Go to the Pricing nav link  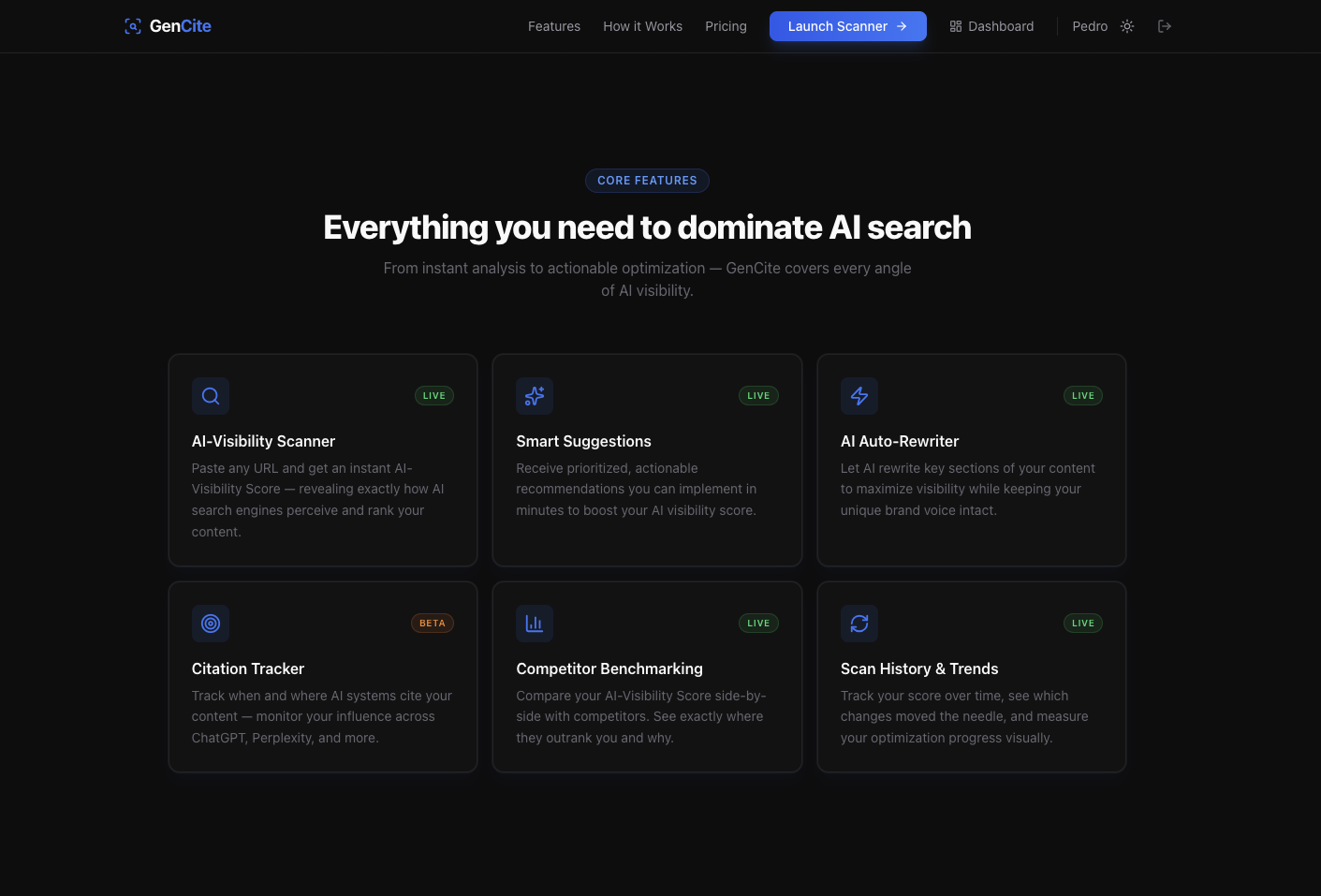[726, 26]
